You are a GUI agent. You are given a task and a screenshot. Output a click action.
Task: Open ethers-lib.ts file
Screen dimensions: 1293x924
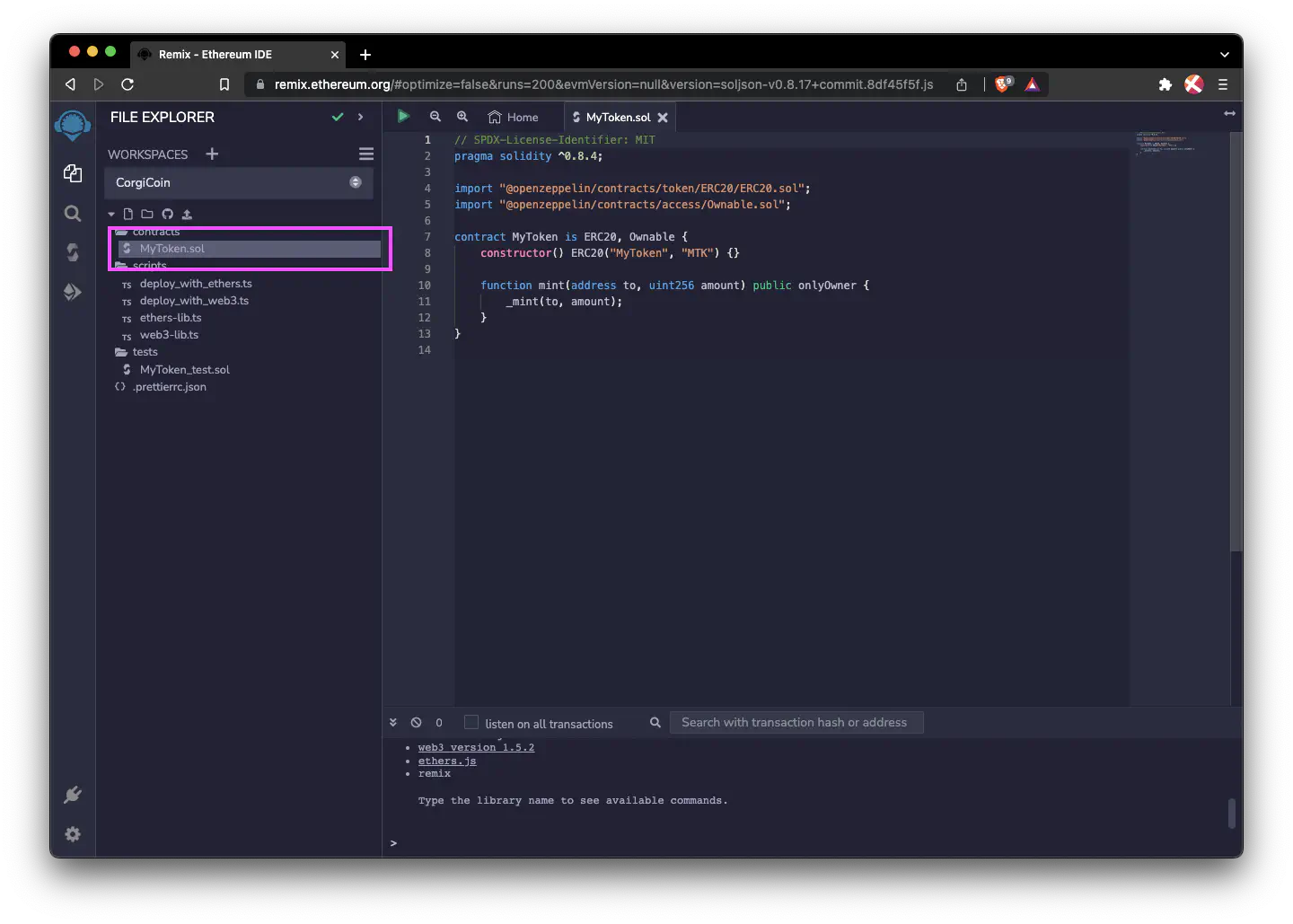[171, 318]
